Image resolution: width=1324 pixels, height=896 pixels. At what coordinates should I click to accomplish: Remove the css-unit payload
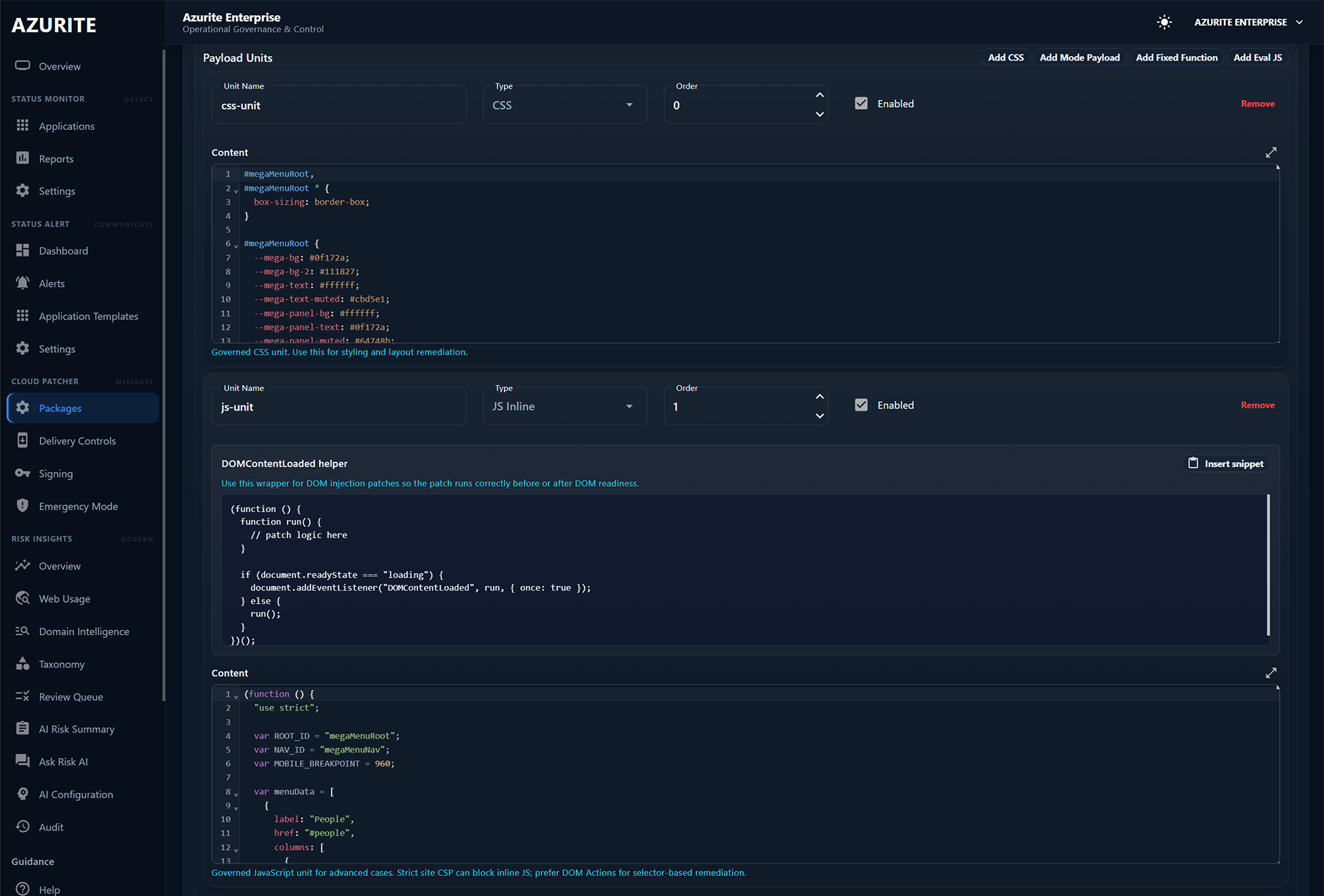point(1257,103)
